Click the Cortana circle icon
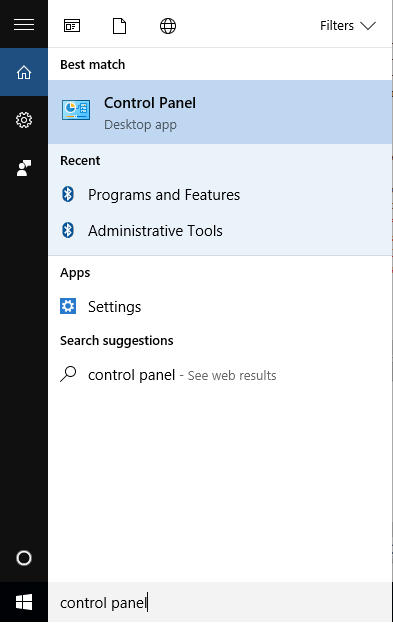393x624 pixels. [24, 558]
